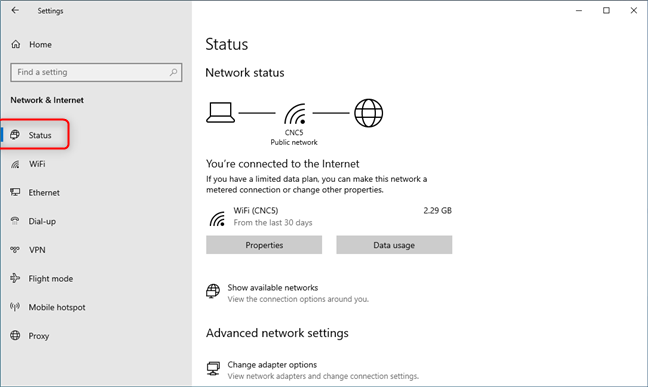Click the WiFi signal icon in sidebar
Image resolution: width=648 pixels, height=387 pixels.
point(15,164)
